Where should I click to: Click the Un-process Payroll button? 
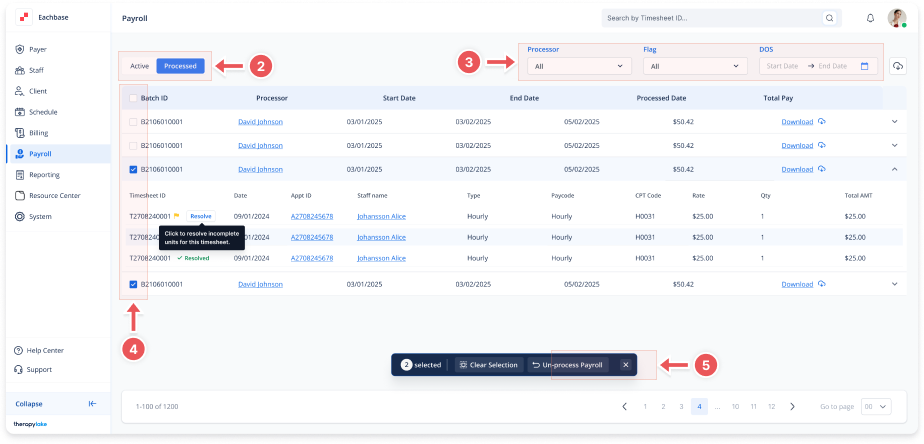567,365
